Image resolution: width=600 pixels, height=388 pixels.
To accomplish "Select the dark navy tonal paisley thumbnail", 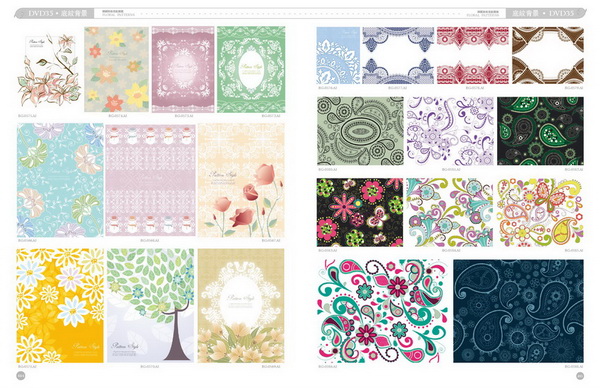I will click(x=518, y=311).
